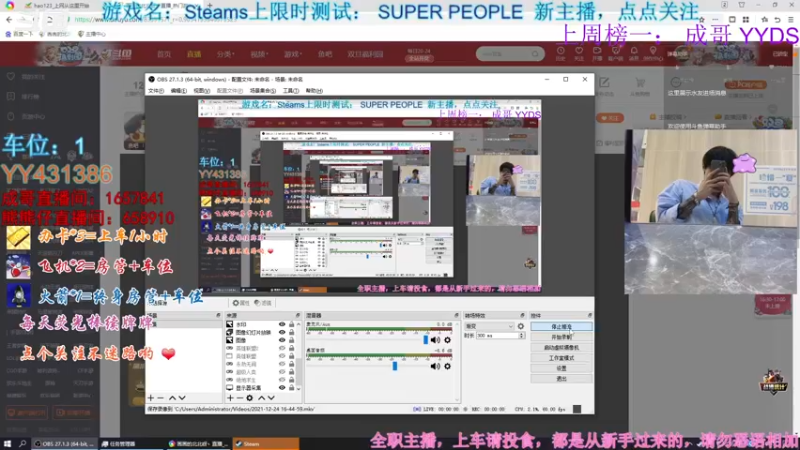Image resolution: width=800 pixels, height=450 pixels.
Task: Move scene up with arrow in Scenes panel
Action: [x=172, y=398]
